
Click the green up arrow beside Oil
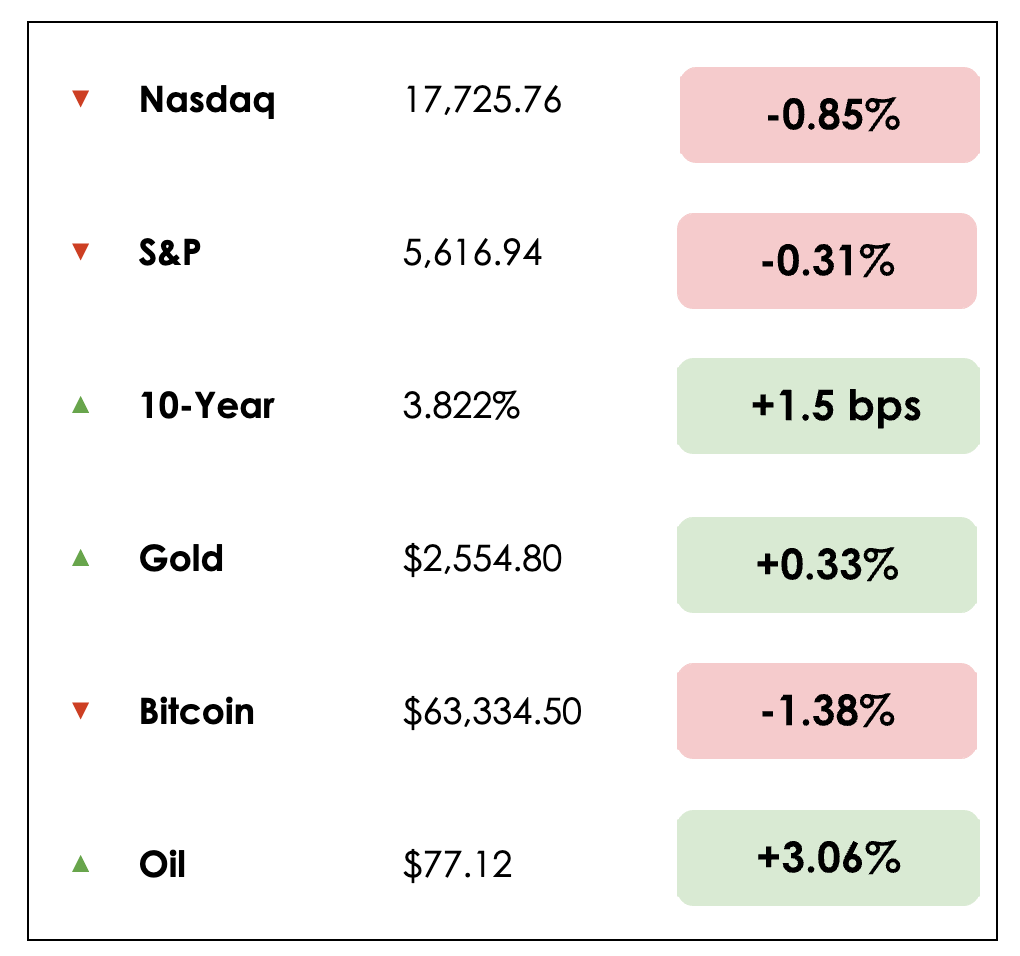81,863
